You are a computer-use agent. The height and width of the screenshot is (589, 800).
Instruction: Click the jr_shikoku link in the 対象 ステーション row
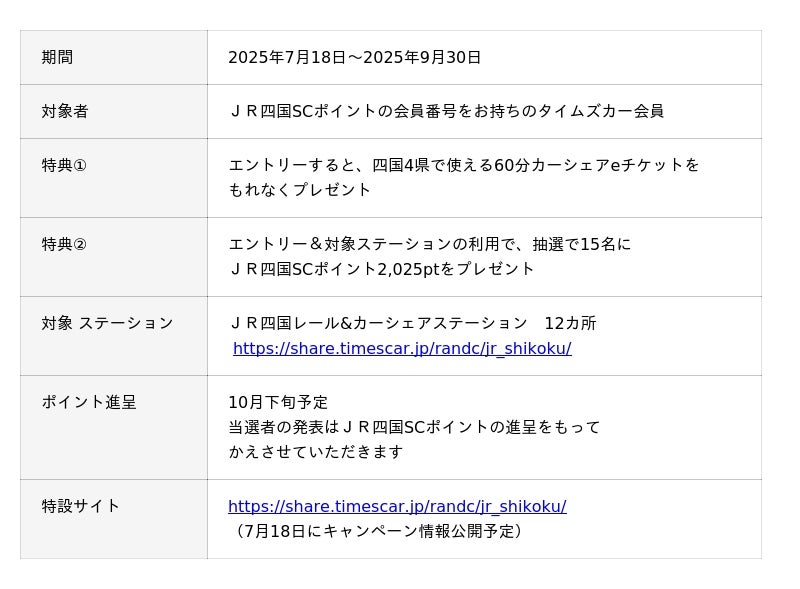pyautogui.click(x=402, y=349)
